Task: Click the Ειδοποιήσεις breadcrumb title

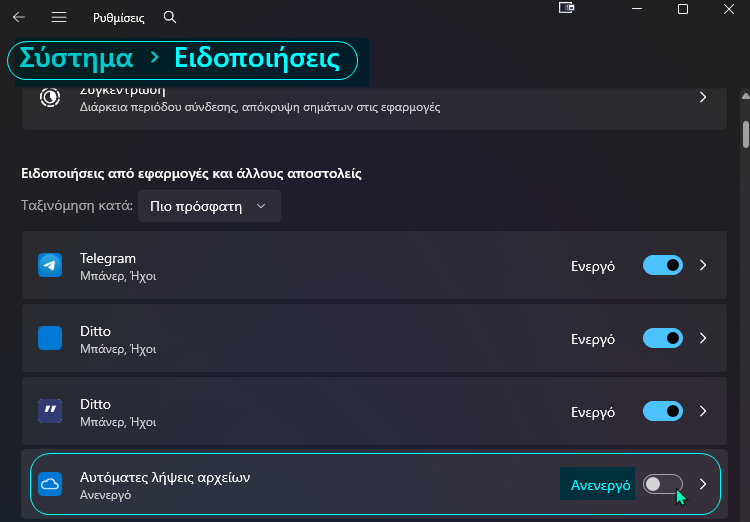Action: point(257,58)
